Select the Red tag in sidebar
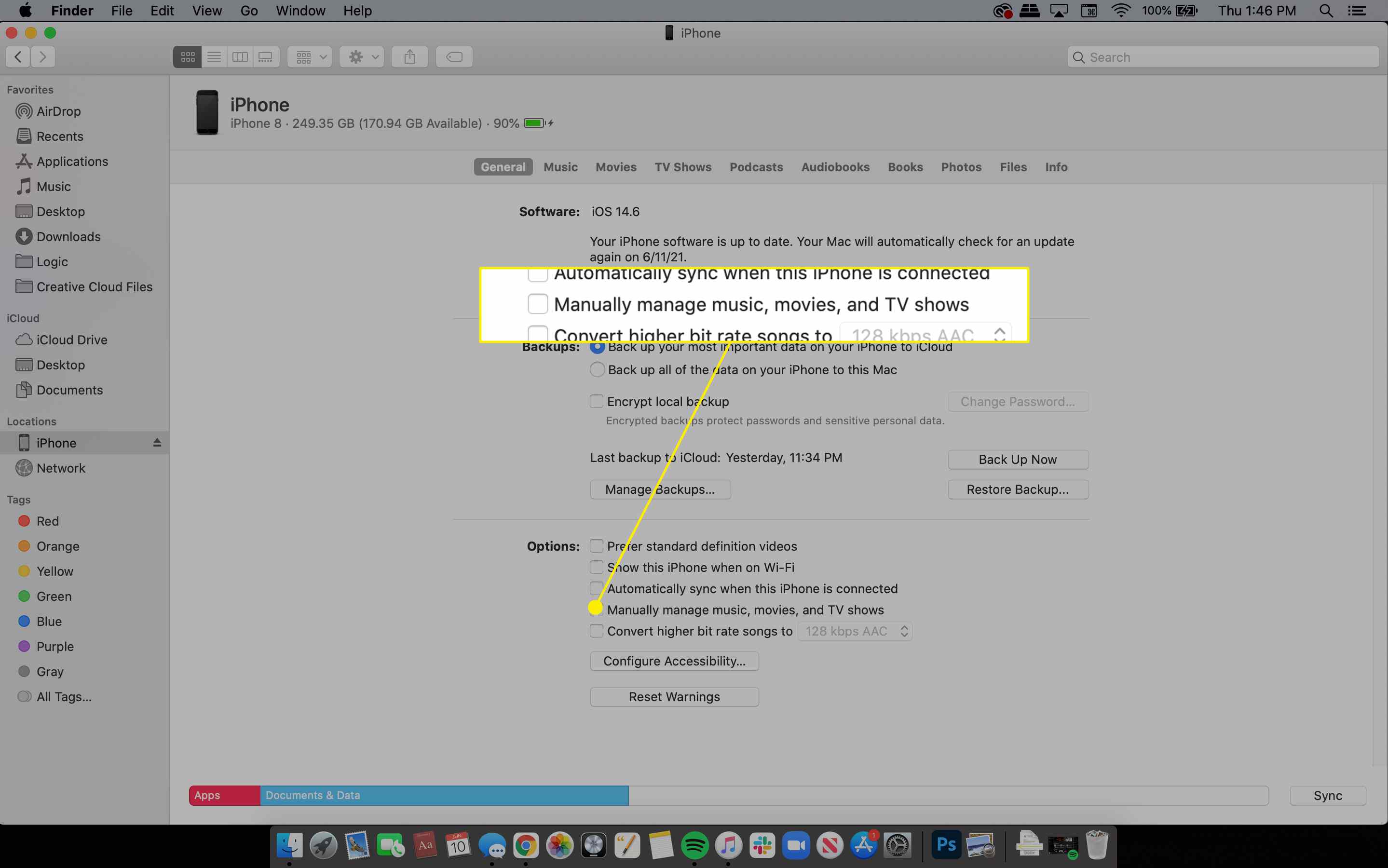1388x868 pixels. pyautogui.click(x=39, y=521)
